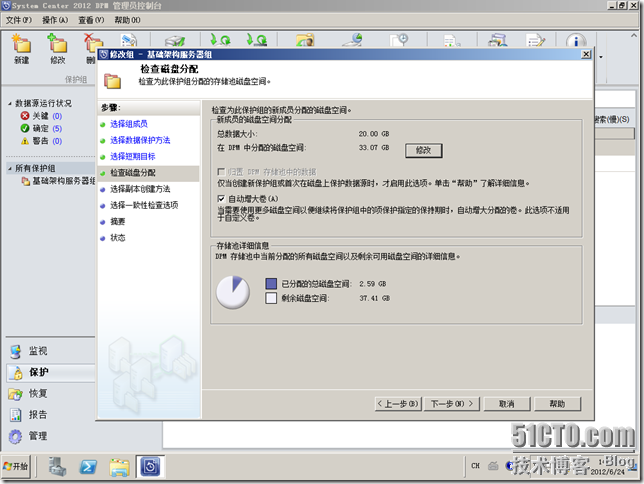Click the recovery point clock toolbar icon
This screenshot has width=644, height=484.
(398, 40)
